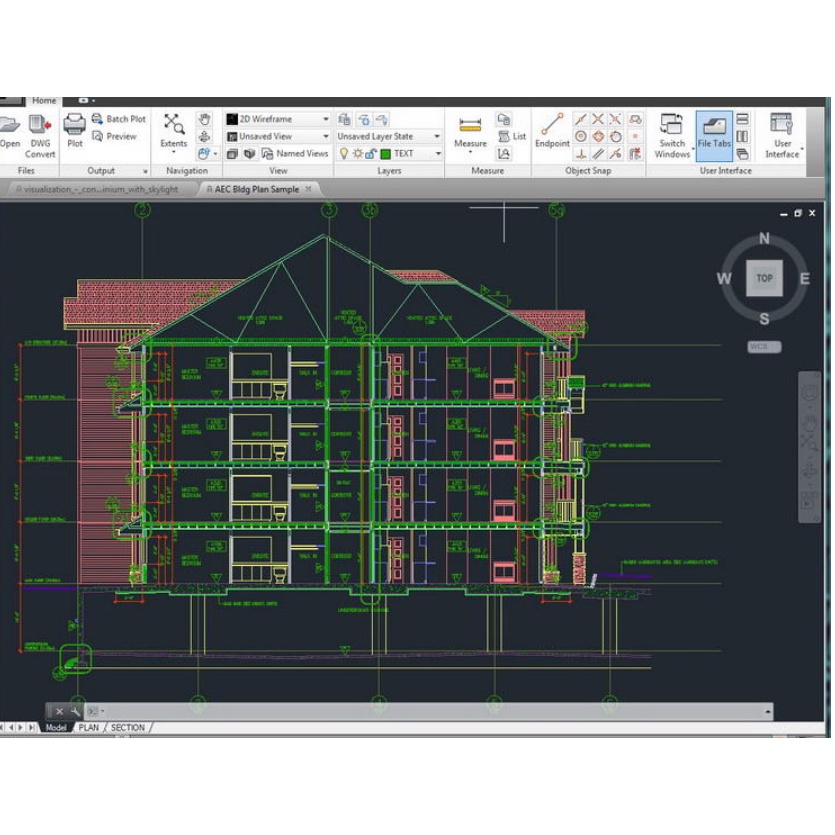The height and width of the screenshot is (835, 835).
Task: Click the Batch Plot button
Action: coord(118,119)
